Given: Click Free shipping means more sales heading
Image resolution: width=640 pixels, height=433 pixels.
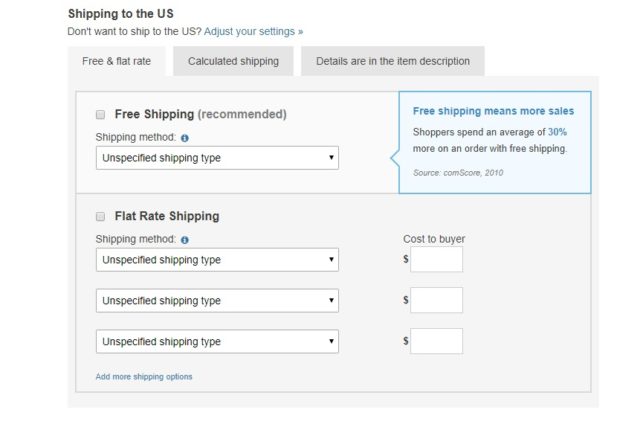Looking at the screenshot, I should 493,111.
